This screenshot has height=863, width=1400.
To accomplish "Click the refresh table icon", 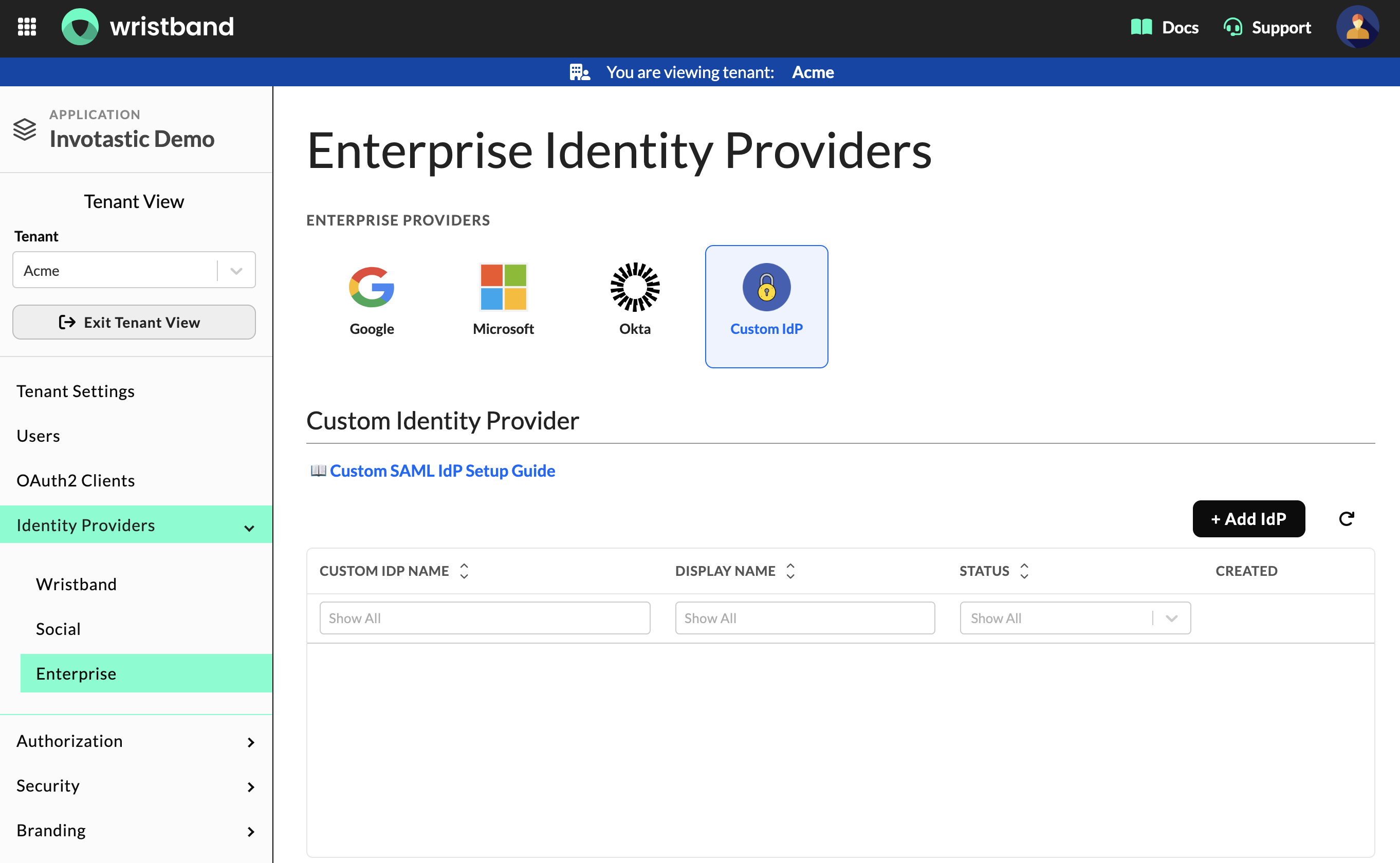I will pos(1347,519).
